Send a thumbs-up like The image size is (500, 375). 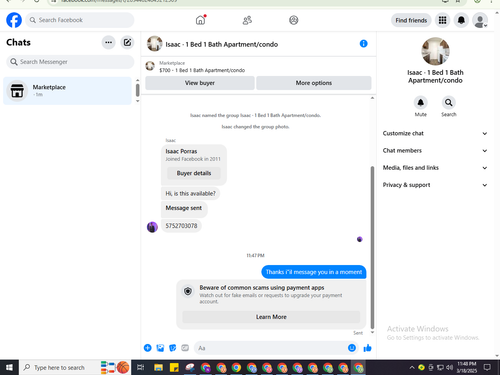(367, 348)
